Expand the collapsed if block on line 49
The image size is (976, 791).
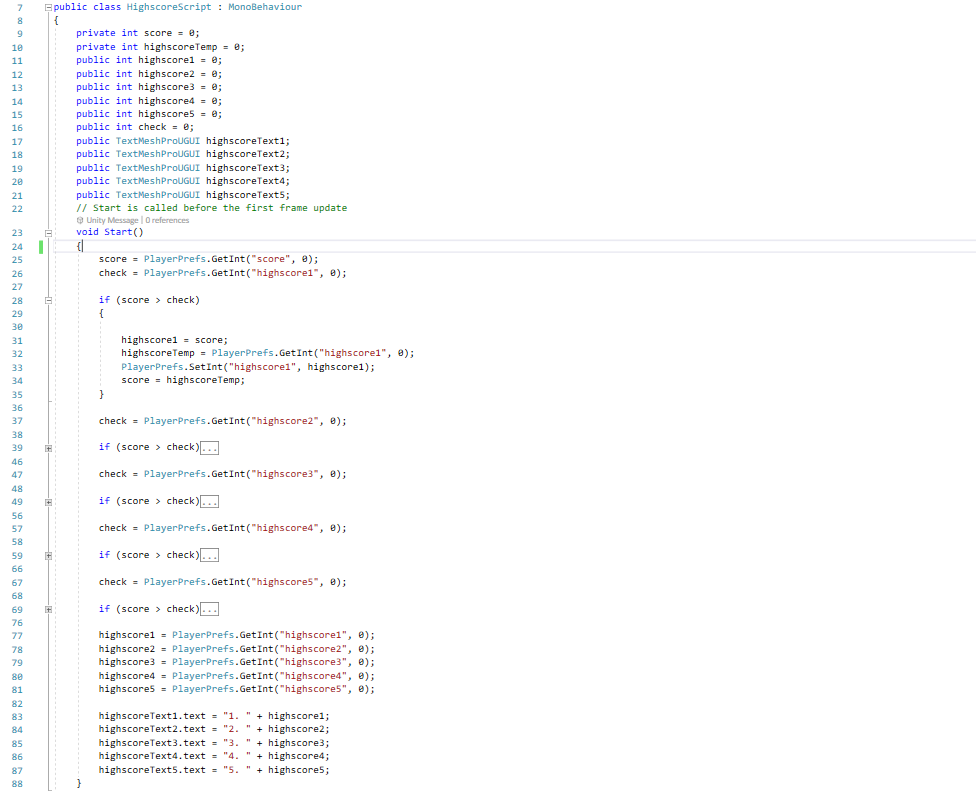tap(48, 502)
